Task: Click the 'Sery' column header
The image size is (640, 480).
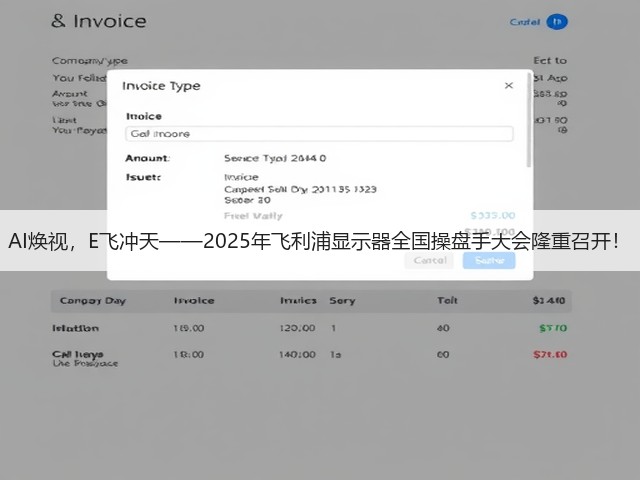Action: click(342, 301)
